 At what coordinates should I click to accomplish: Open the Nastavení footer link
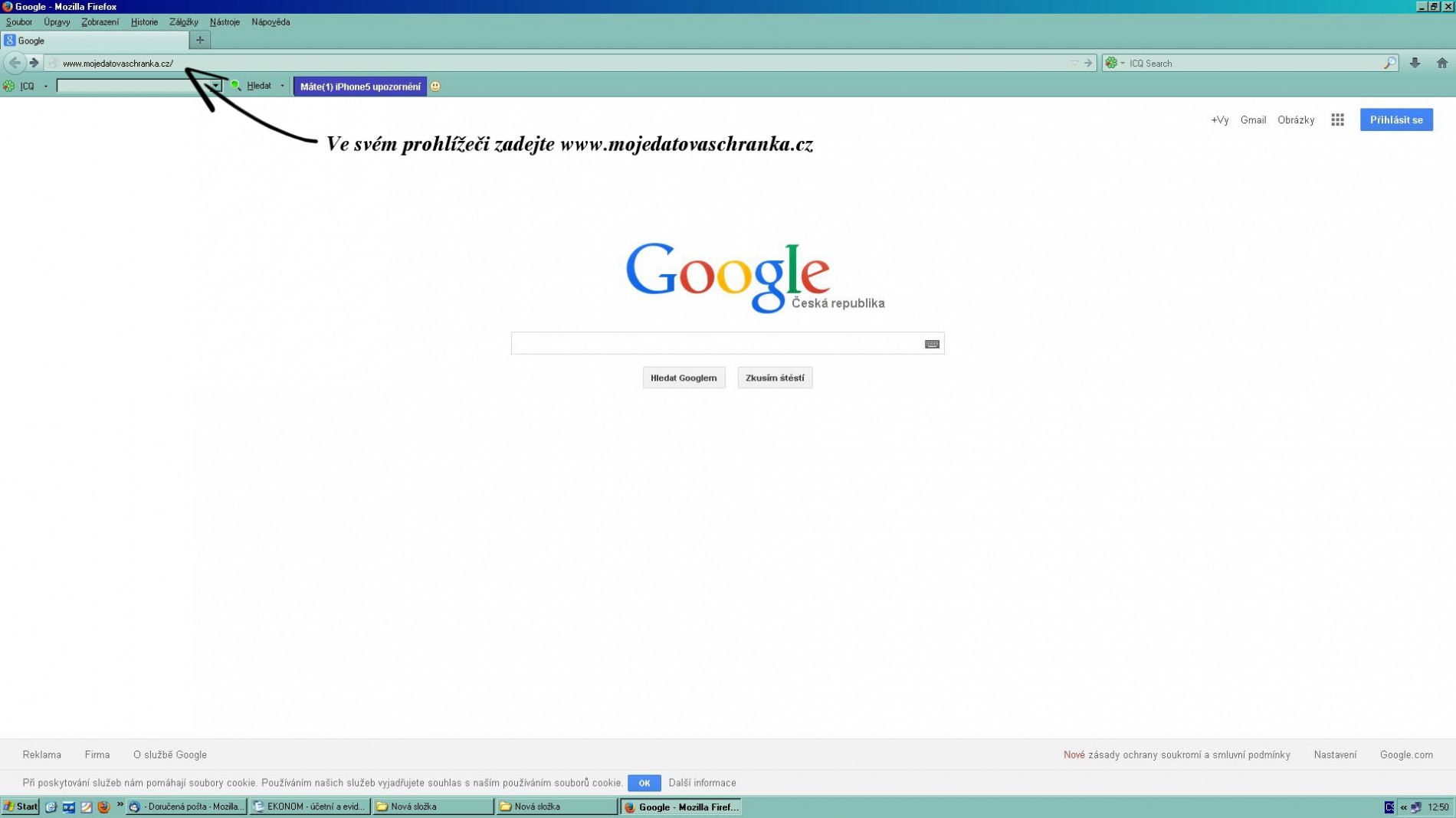click(1335, 754)
